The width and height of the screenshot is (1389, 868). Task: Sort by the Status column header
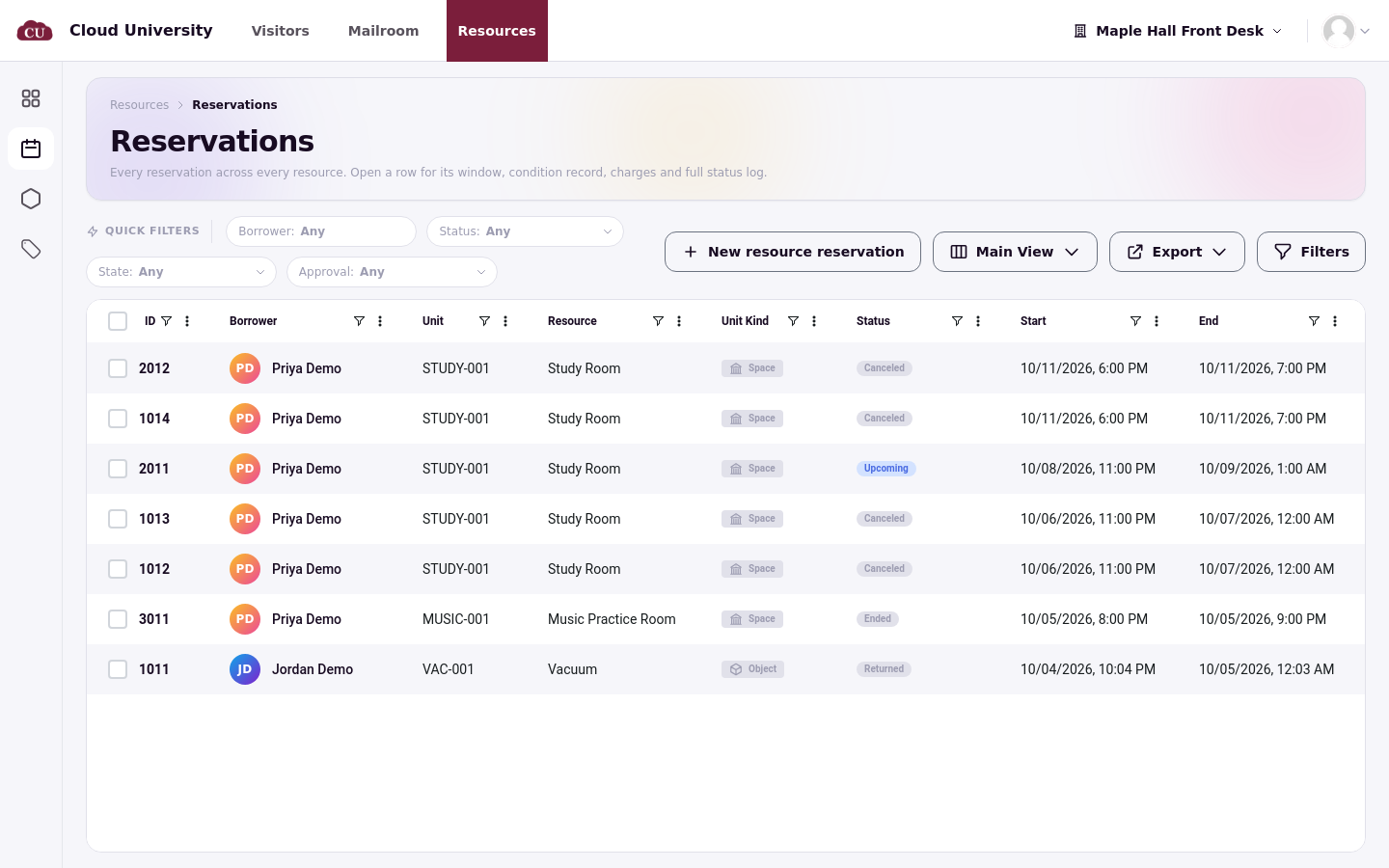tap(873, 321)
